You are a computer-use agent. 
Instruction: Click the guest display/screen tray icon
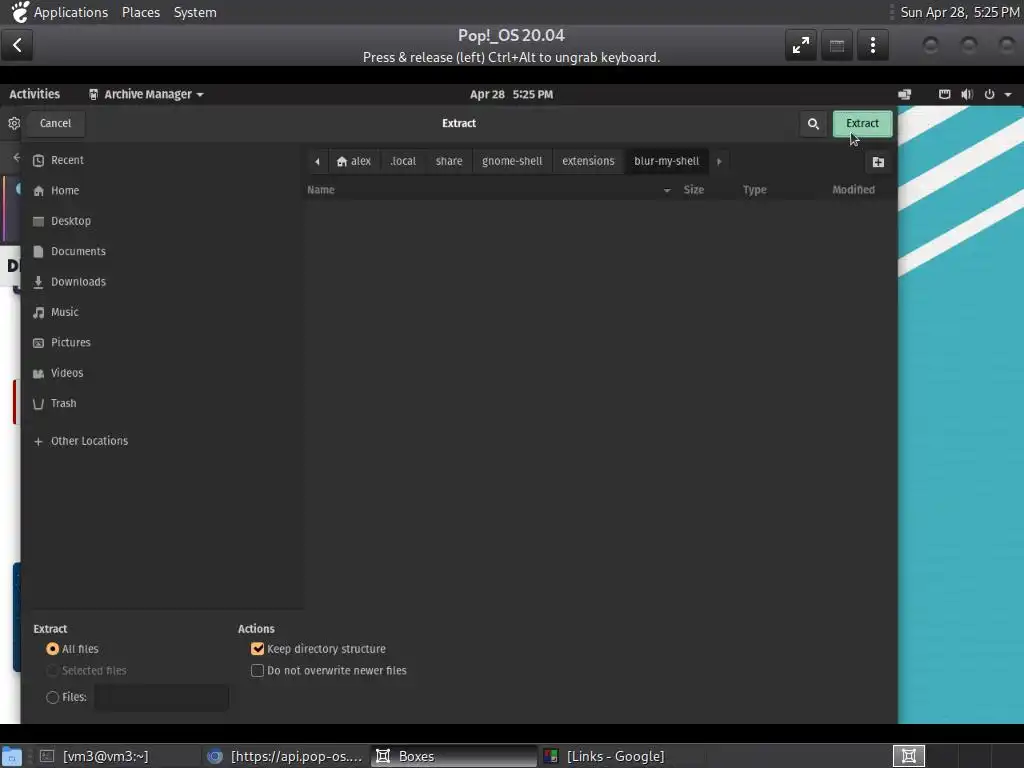pos(904,95)
